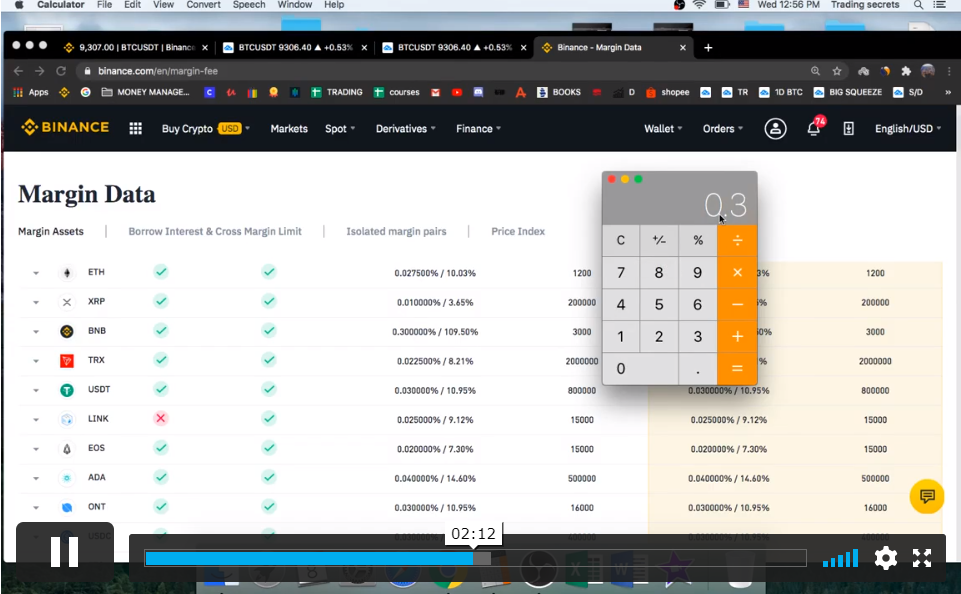Expand the LINK row details

[36, 420]
